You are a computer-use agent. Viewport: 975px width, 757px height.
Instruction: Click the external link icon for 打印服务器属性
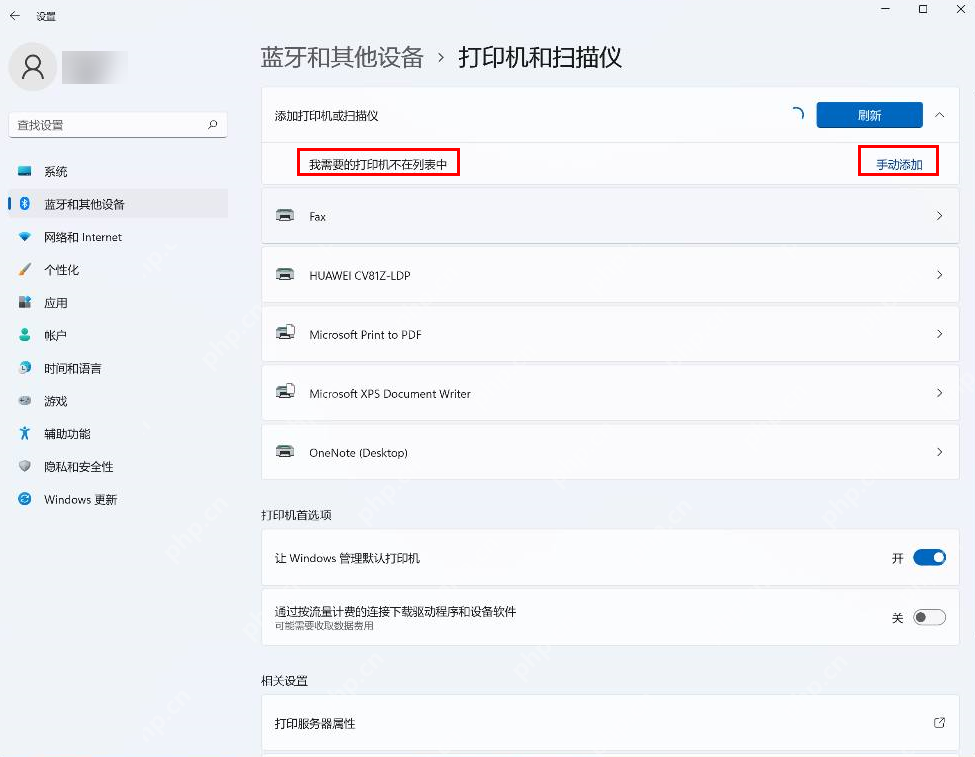[939, 723]
